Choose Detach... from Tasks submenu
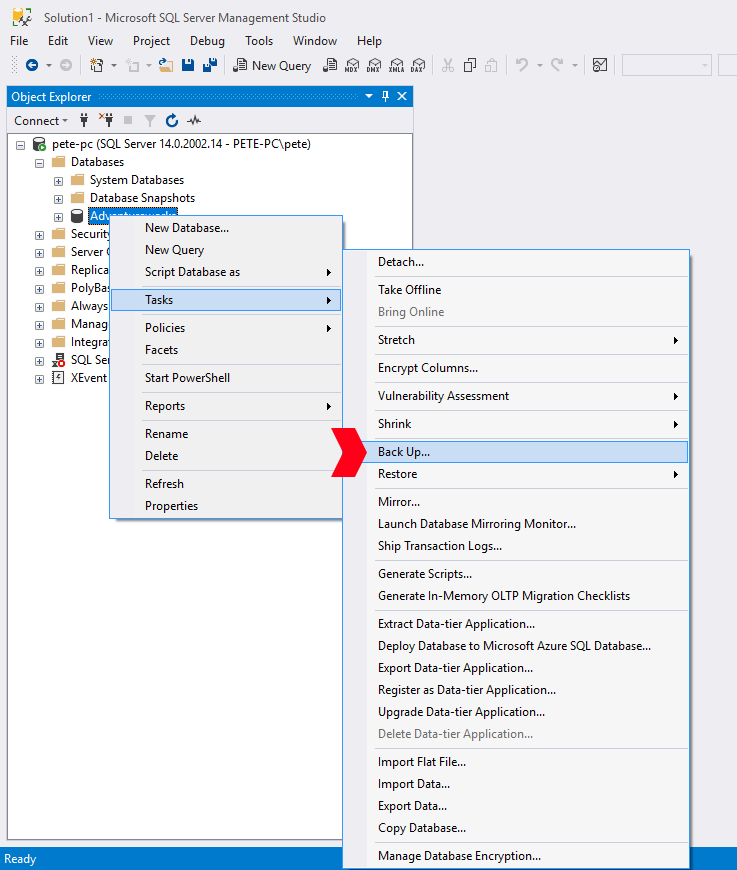This screenshot has width=737, height=870. [516, 262]
